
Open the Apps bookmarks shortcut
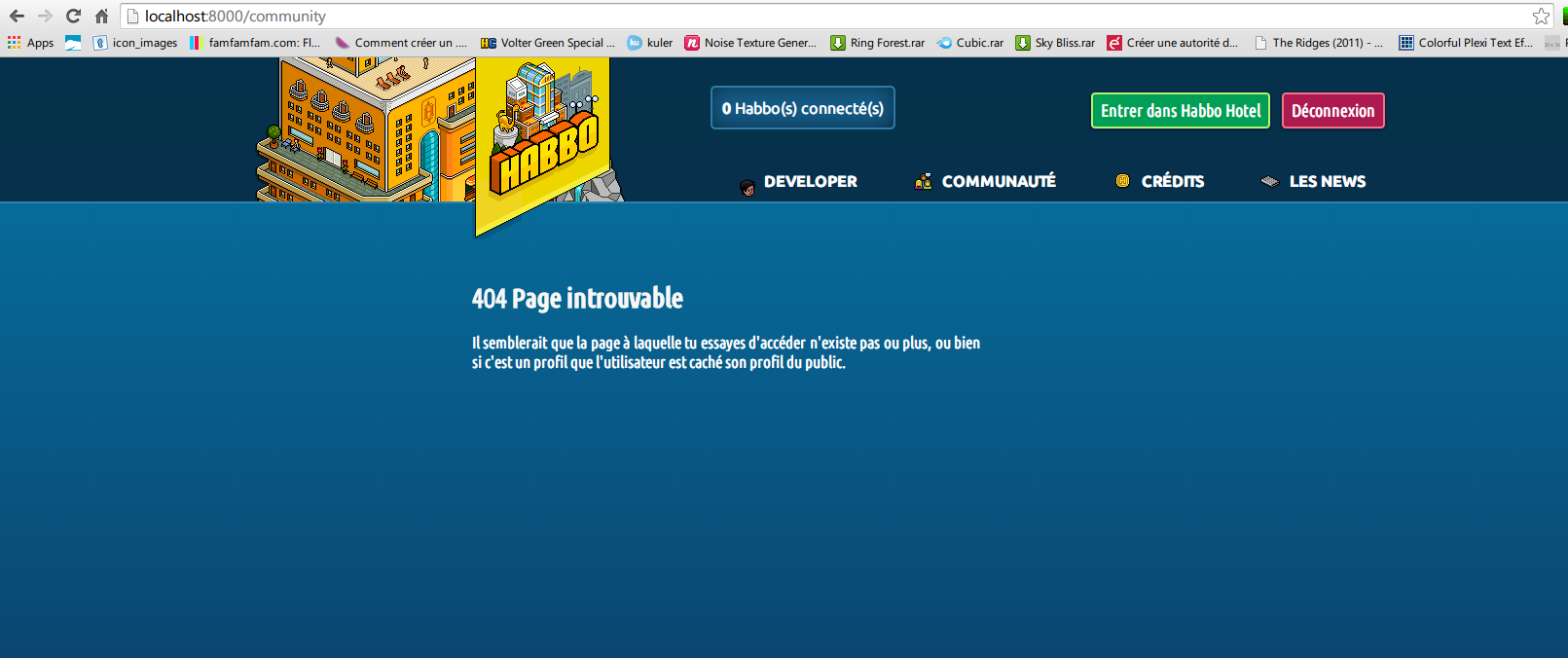[30, 43]
